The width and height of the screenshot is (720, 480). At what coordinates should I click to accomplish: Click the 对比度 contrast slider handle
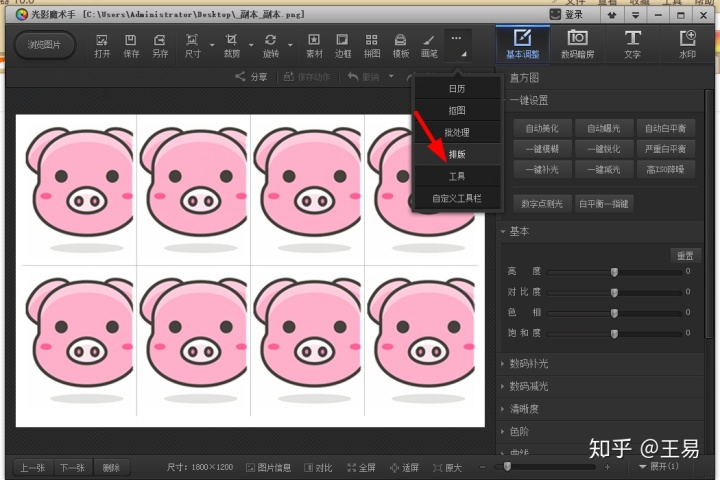point(614,292)
